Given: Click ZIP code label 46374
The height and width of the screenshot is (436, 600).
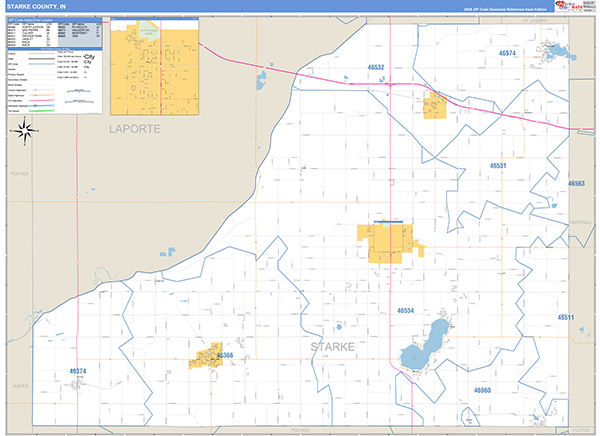Looking at the screenshot, I should [78, 371].
